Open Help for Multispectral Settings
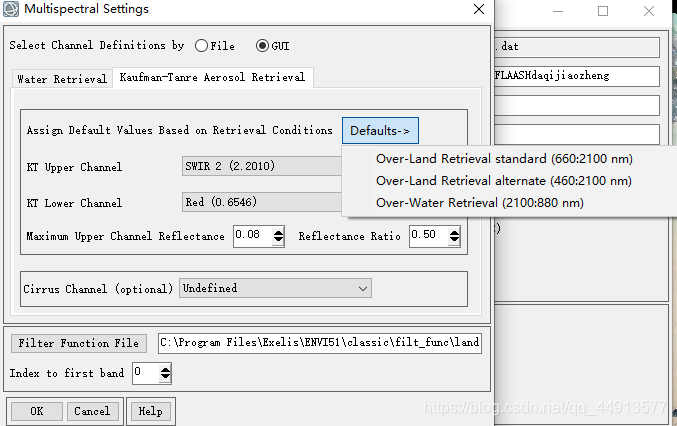This screenshot has height=426, width=677. [150, 411]
